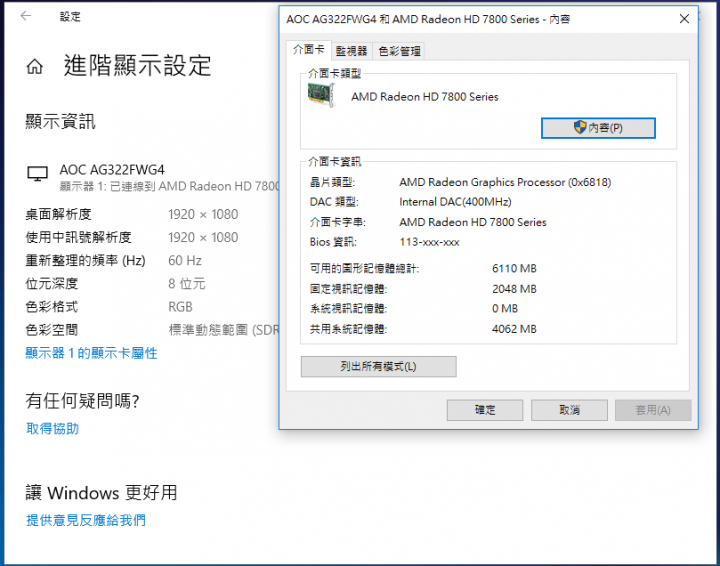The image size is (720, 566).
Task: Open 顯示器 1 的顯示卡屬性 link
Action: click(91, 353)
